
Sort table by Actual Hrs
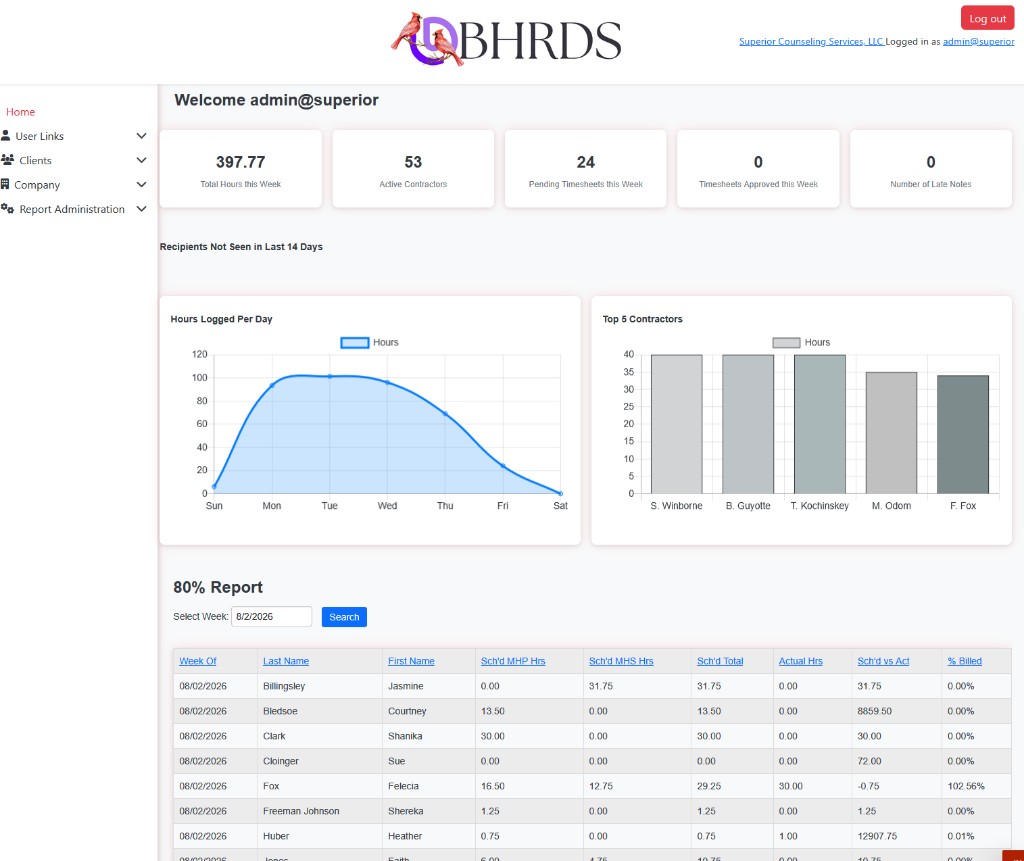[x=801, y=661]
